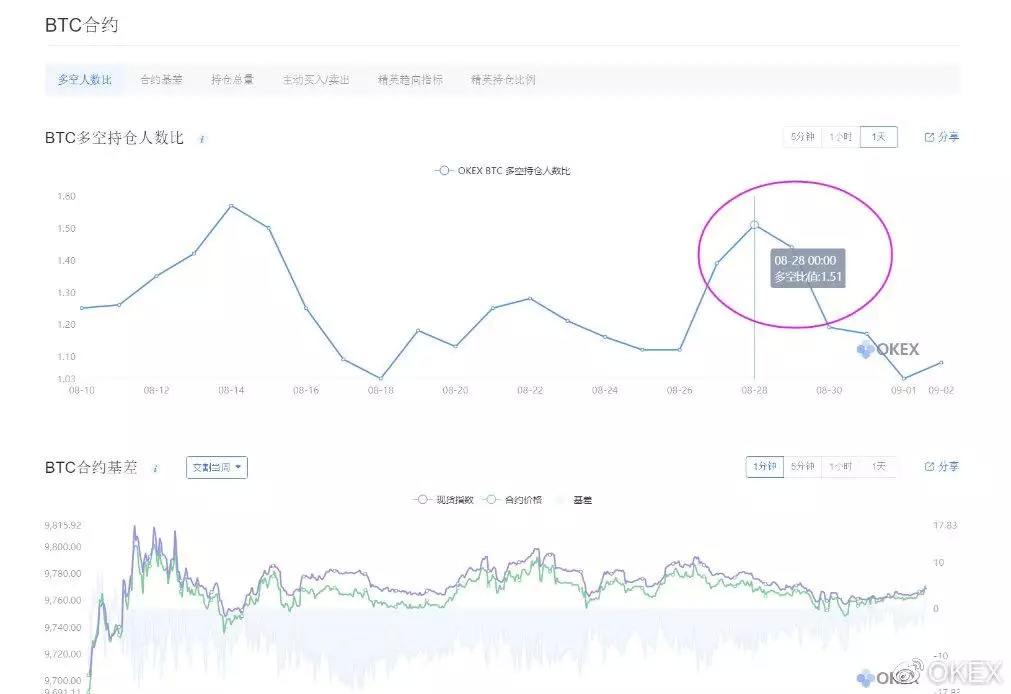Select 5分钟 interval for long-short ratio chart
Viewport: 1011px width, 694px height.
coord(802,137)
